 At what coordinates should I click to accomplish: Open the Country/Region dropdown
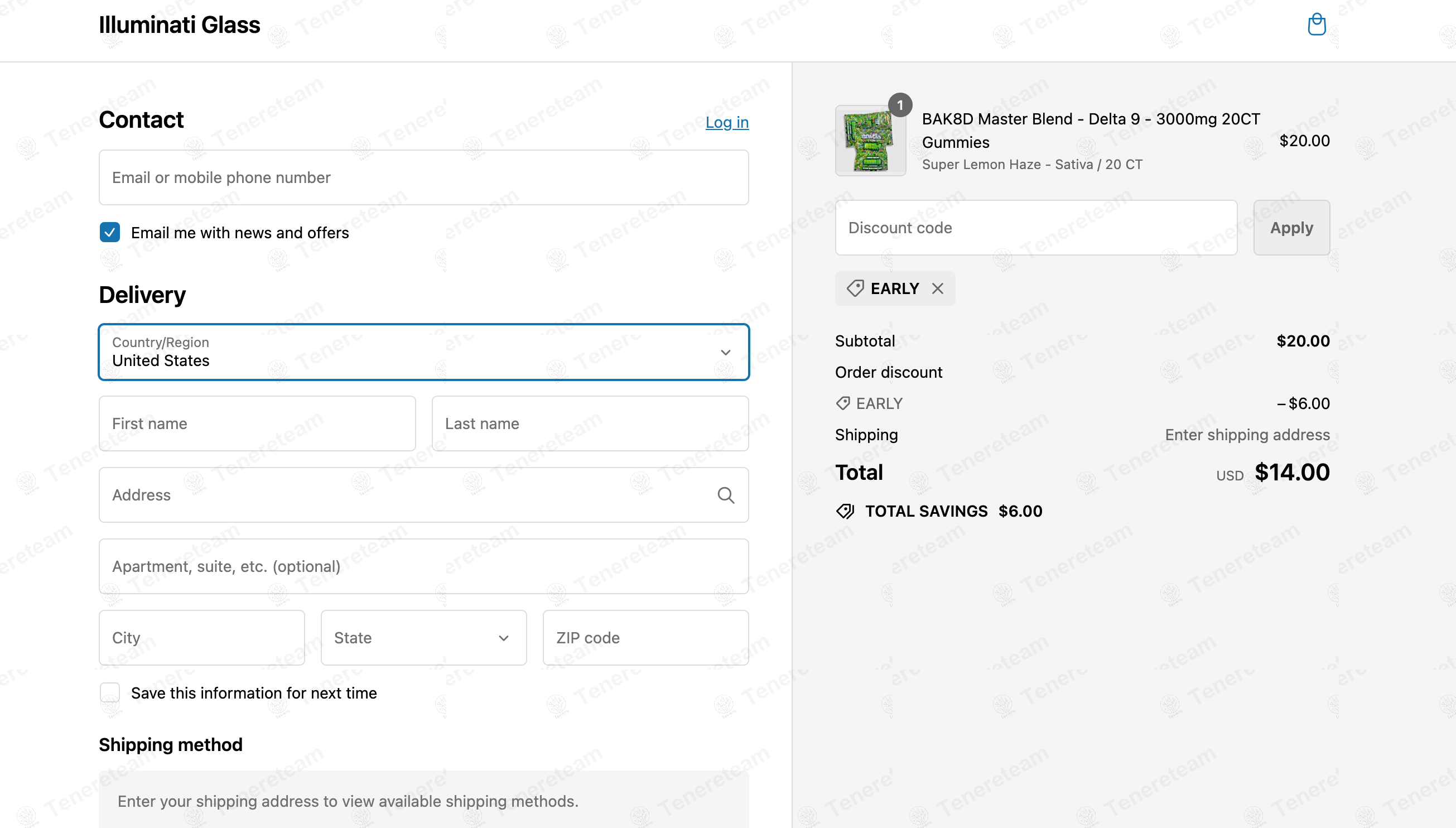[x=424, y=352]
